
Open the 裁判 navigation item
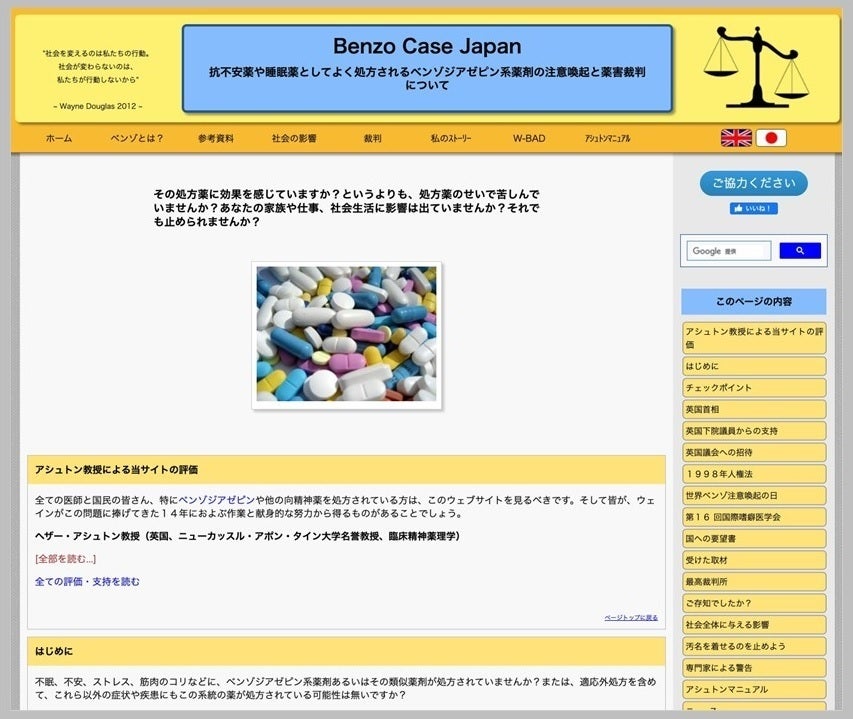tap(372, 139)
